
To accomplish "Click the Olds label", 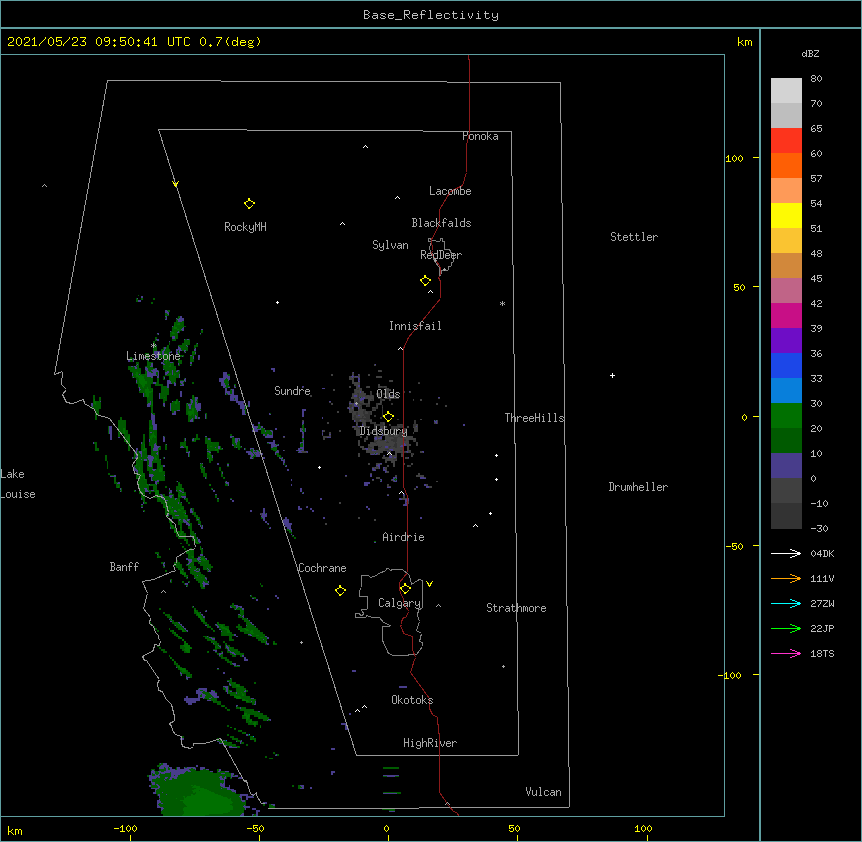I will tap(388, 394).
